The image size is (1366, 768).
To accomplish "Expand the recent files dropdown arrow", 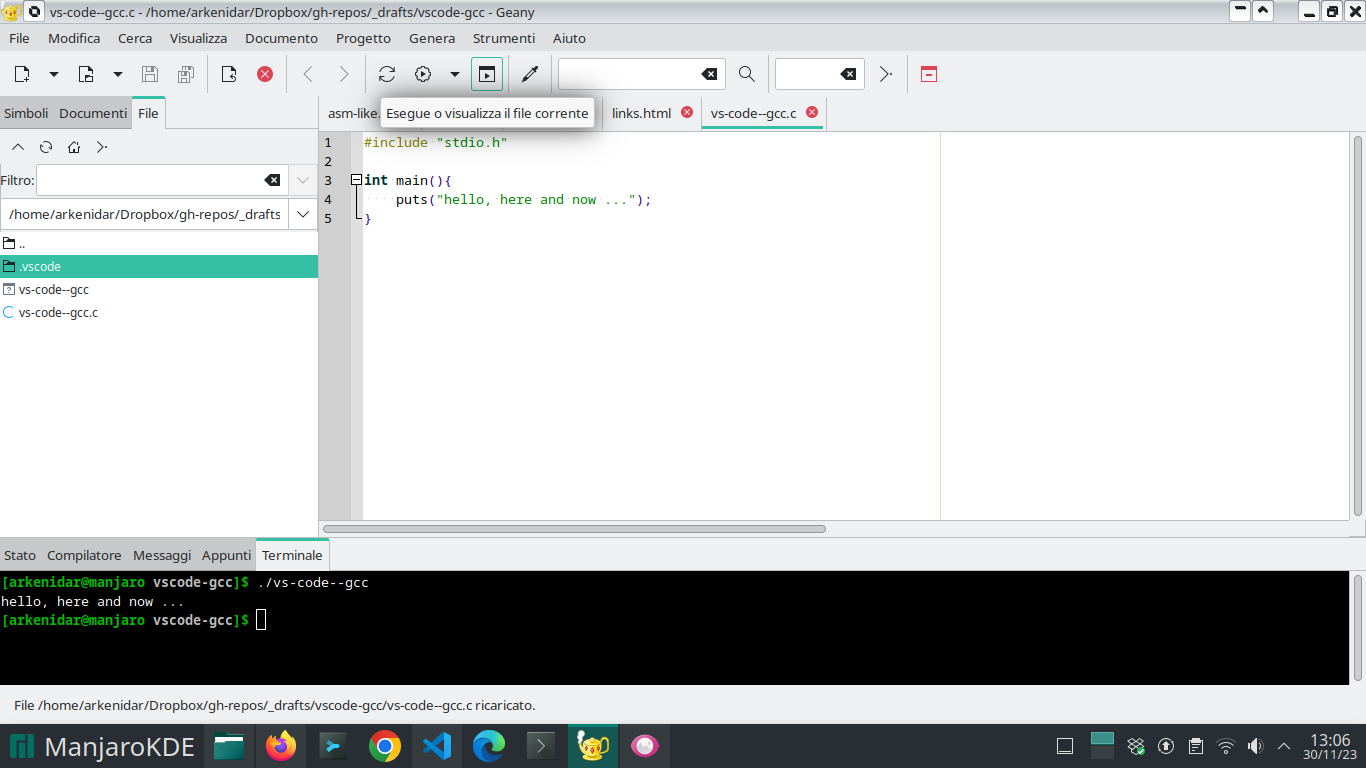I will pyautogui.click(x=118, y=74).
